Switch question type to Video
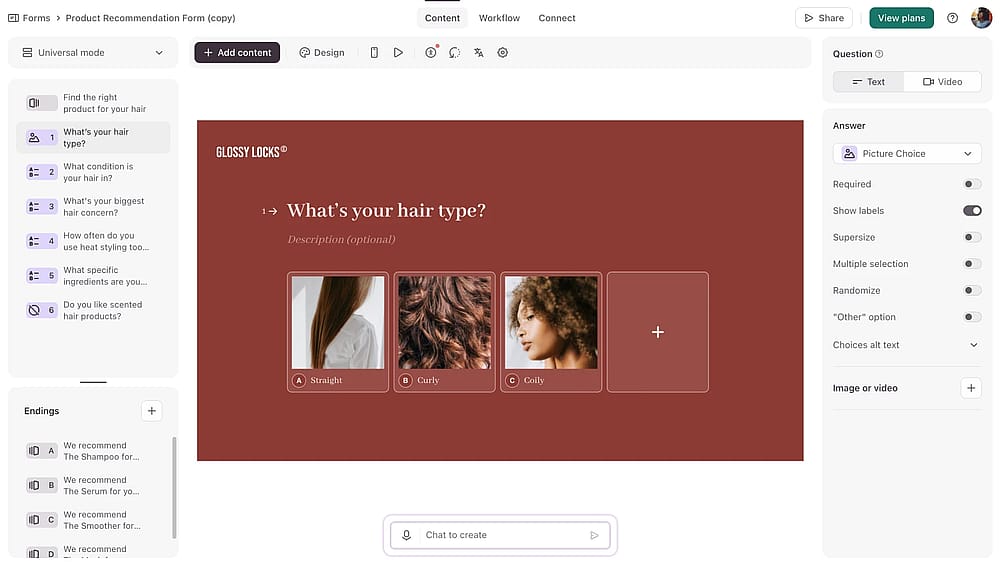The width and height of the screenshot is (1000, 566). [942, 82]
